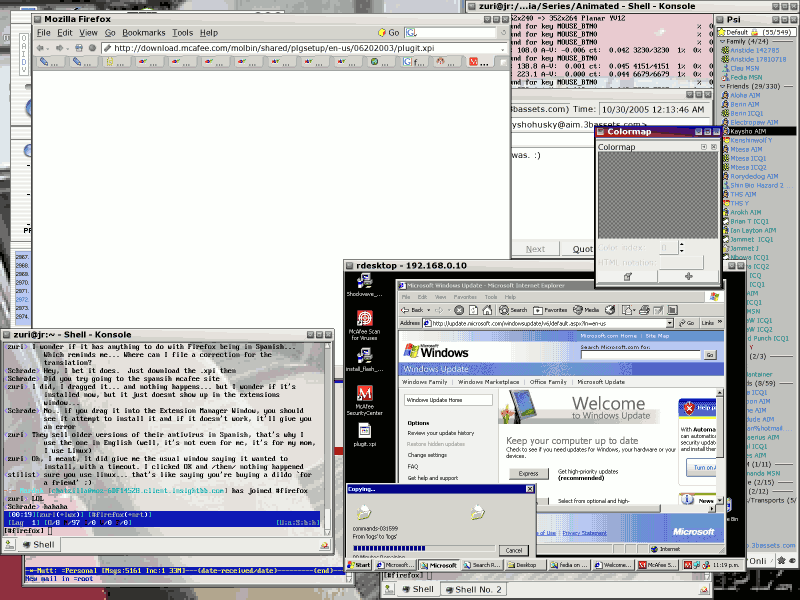Viewport: 800px width, 600px height.
Task: Open the IE address bar history dropdown
Action: pyautogui.click(x=670, y=323)
